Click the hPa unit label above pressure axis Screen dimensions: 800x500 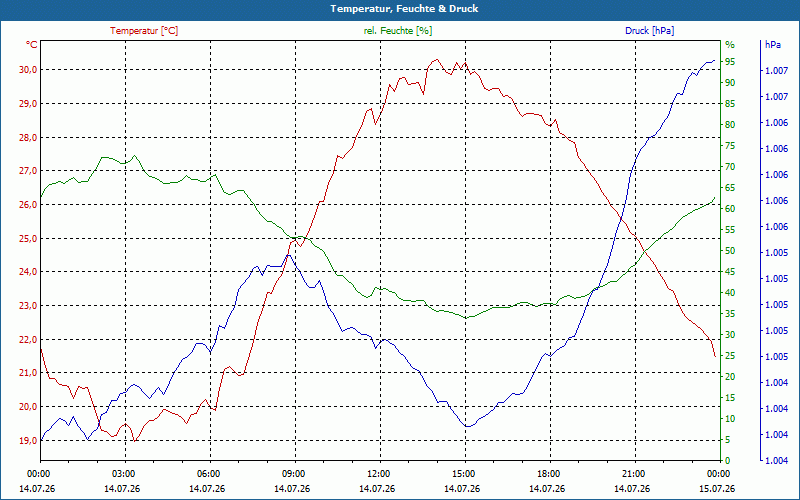[773, 44]
